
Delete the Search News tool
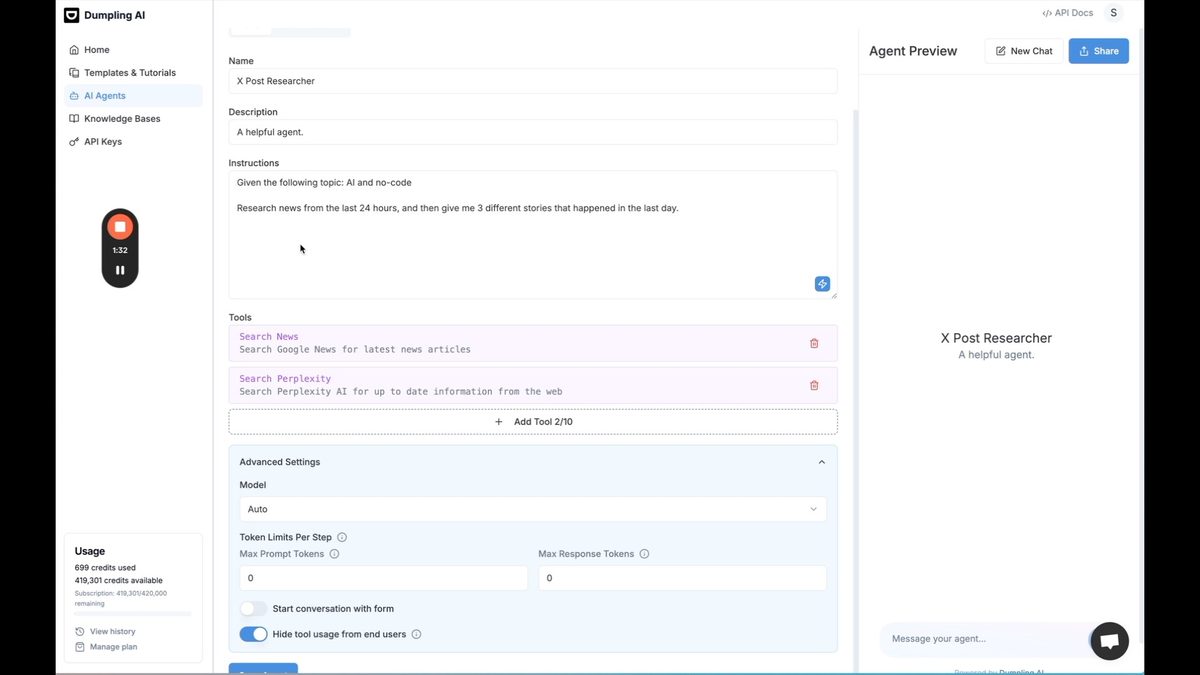pyautogui.click(x=814, y=343)
